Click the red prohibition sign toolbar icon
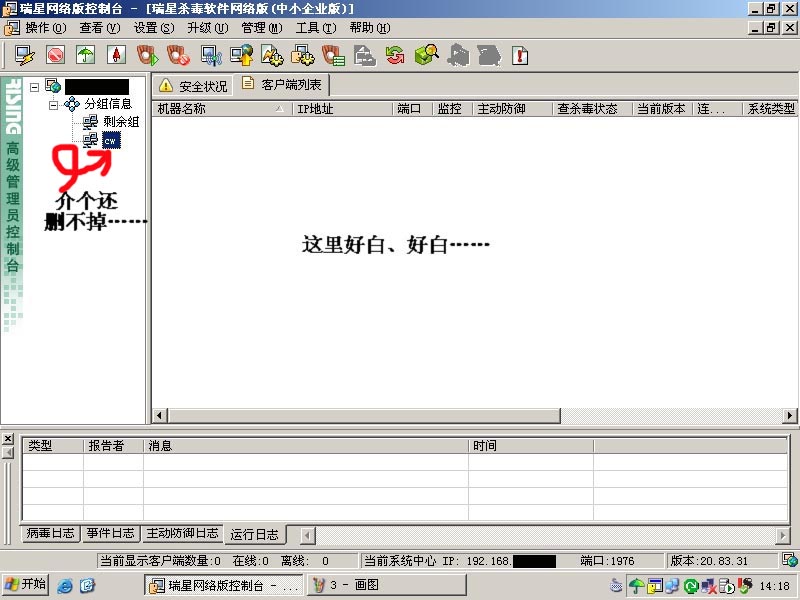The width and height of the screenshot is (800, 600). [x=56, y=55]
